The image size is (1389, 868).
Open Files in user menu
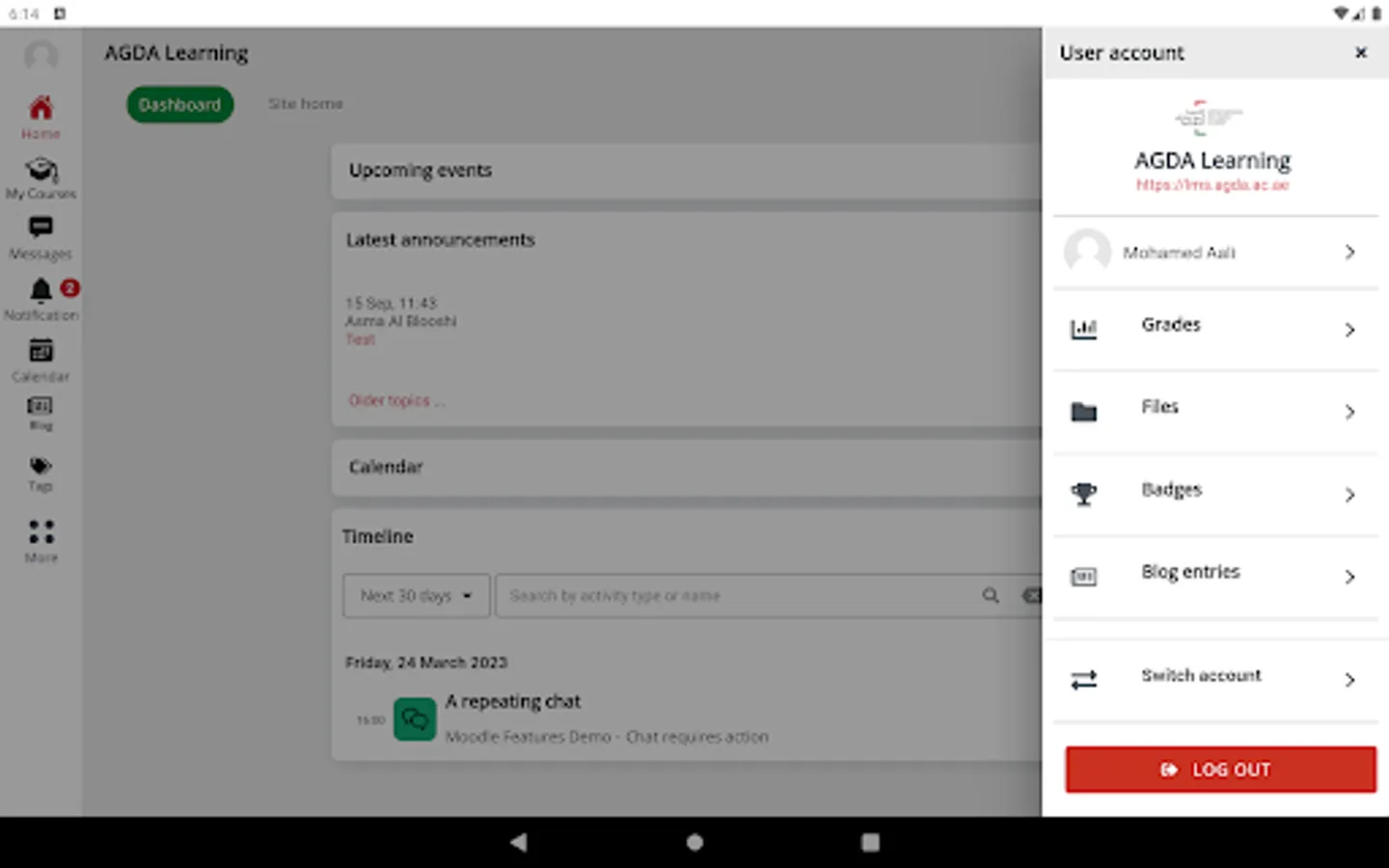tap(1215, 412)
